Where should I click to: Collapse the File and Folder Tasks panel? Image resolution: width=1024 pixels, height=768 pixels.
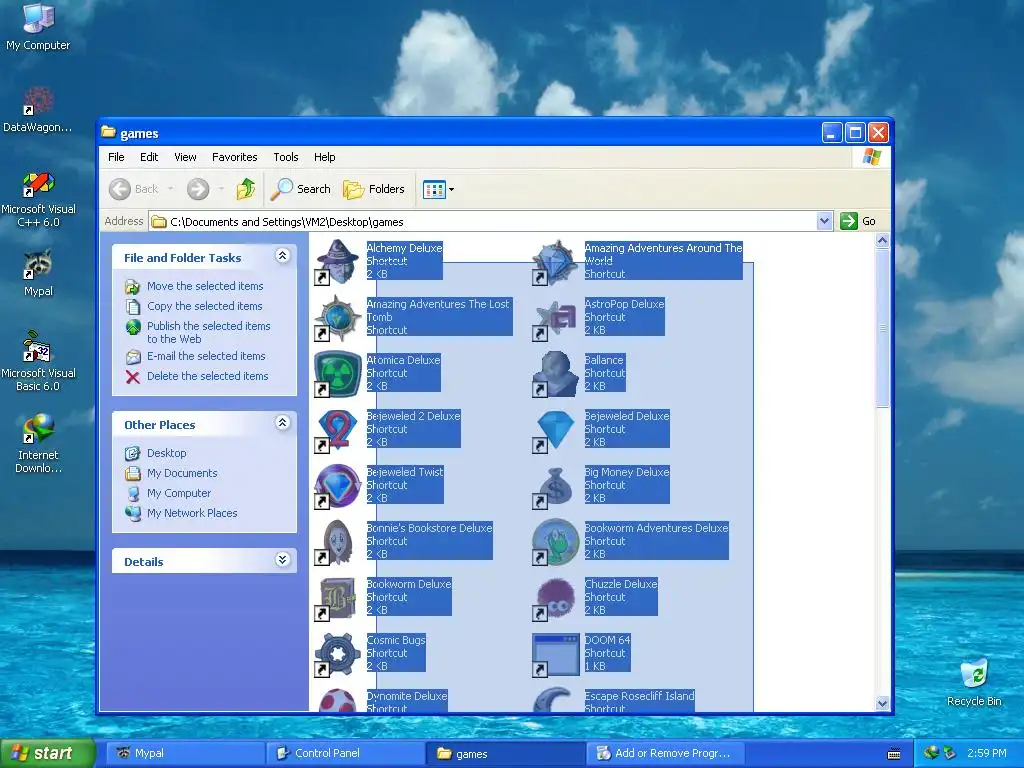point(283,255)
